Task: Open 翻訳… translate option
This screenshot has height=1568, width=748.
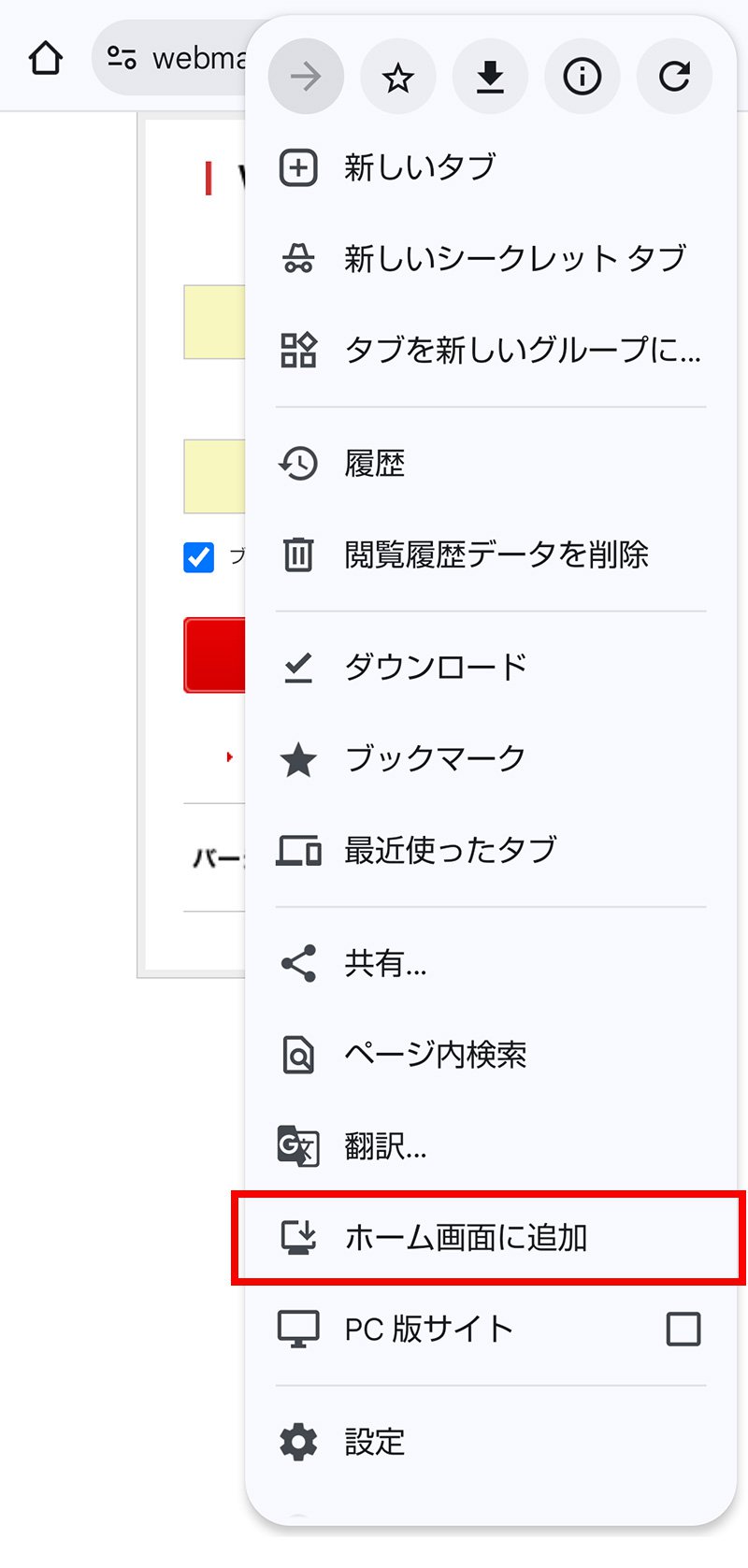Action: (x=385, y=1145)
